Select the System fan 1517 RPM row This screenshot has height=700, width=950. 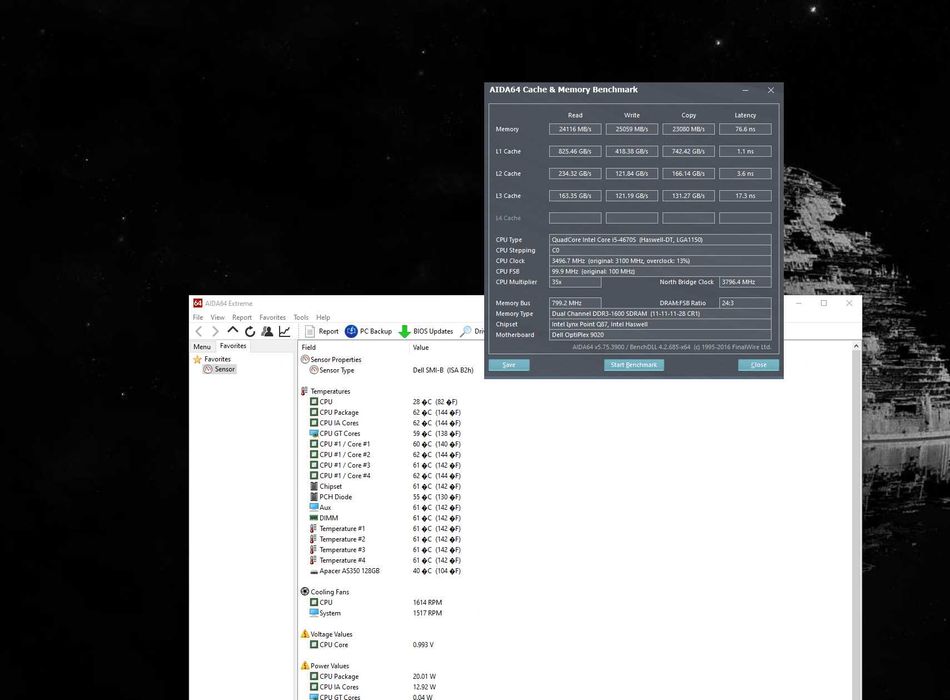[x=376, y=613]
